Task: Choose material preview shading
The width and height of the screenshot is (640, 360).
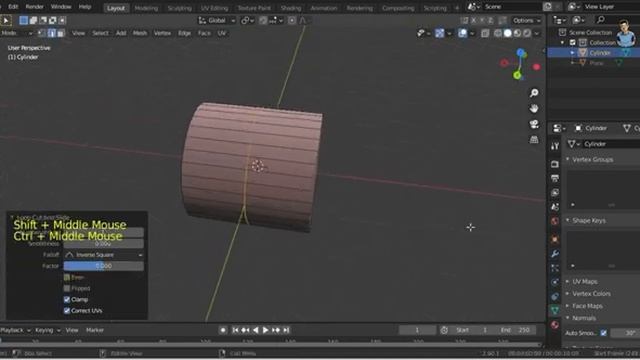Action: tap(517, 33)
